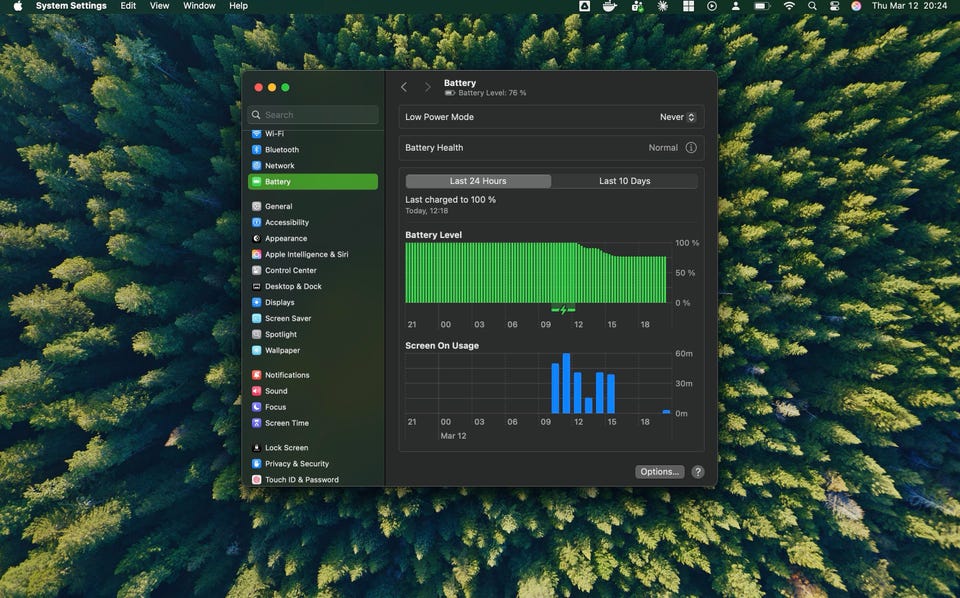Open Bluetooth settings in sidebar
The width and height of the screenshot is (960, 598).
(x=281, y=150)
